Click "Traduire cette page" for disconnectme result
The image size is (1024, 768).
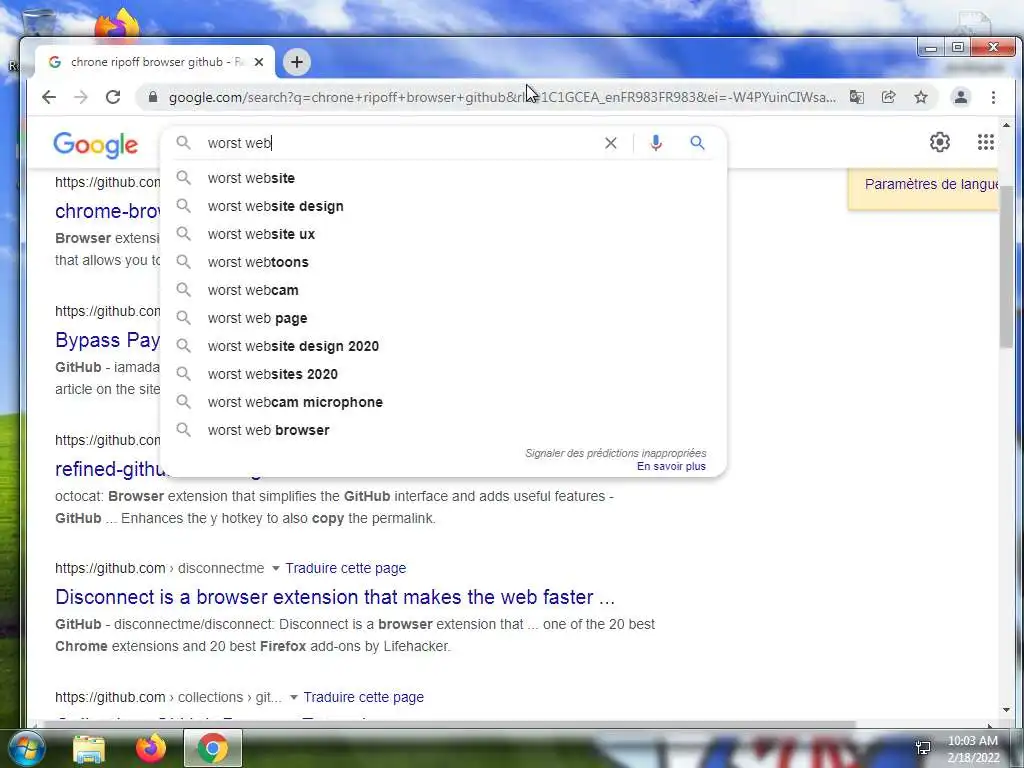pos(345,568)
